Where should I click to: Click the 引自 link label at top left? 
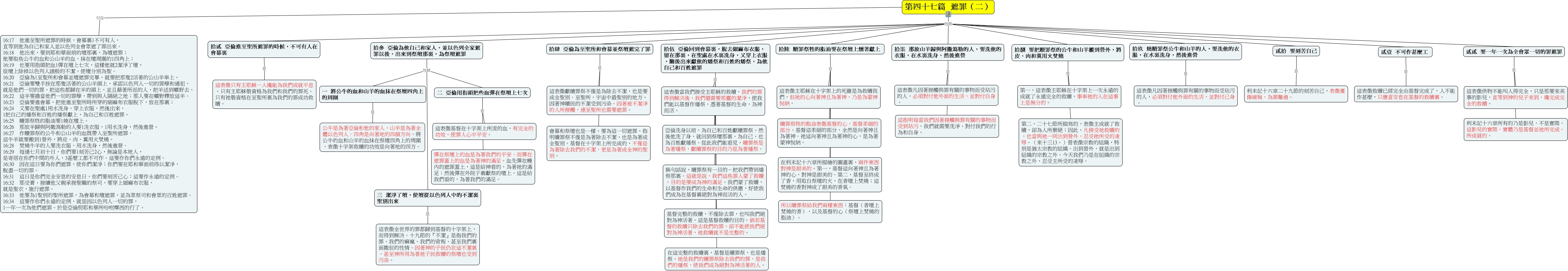(x=99, y=19)
